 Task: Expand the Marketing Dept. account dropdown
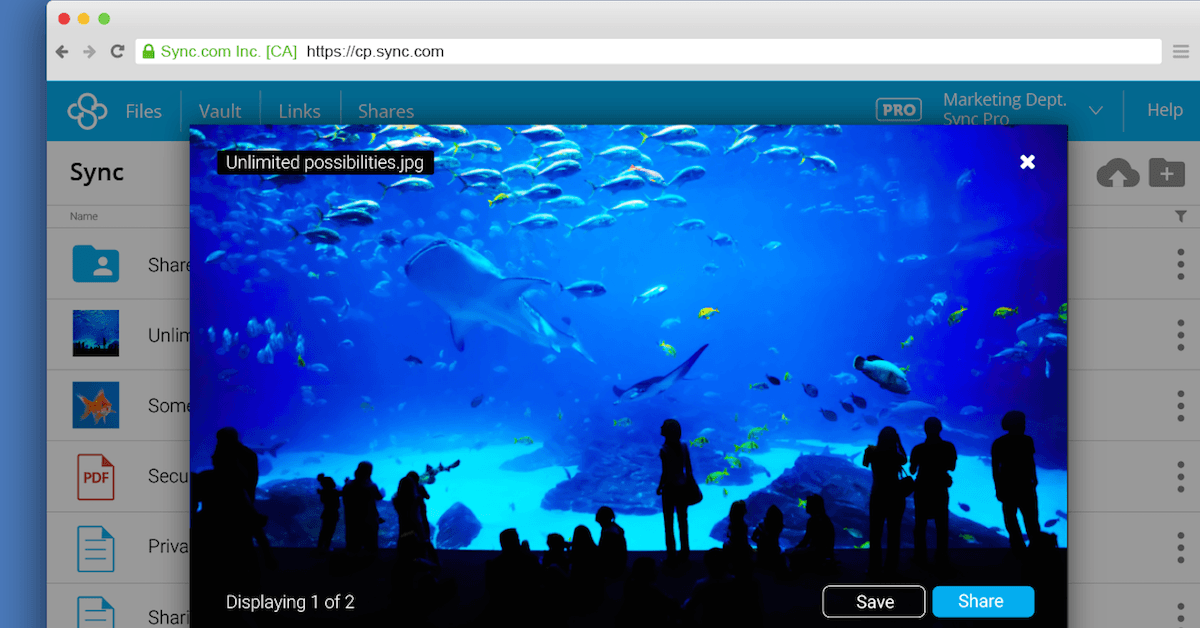[x=1095, y=110]
